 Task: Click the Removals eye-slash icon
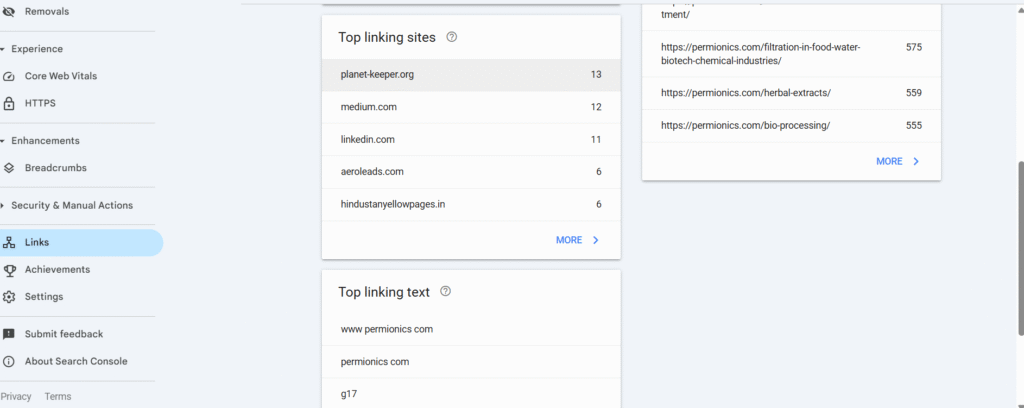[9, 11]
